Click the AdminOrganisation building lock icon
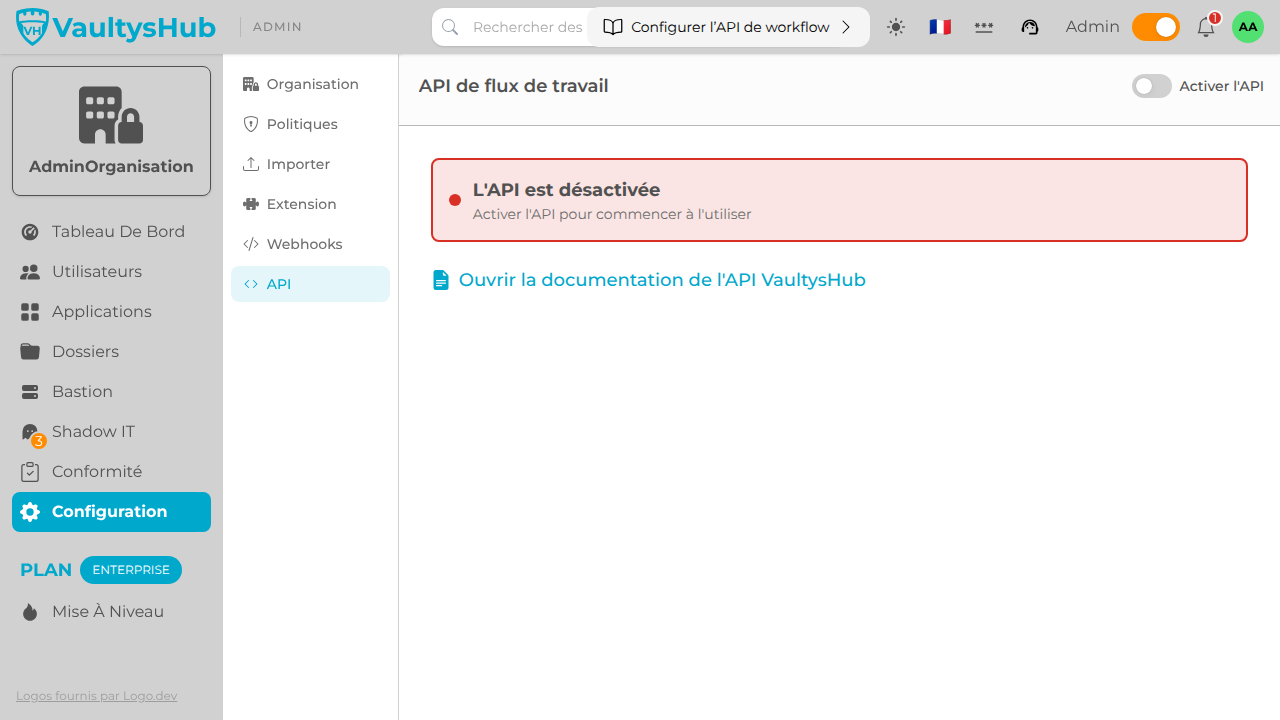Viewport: 1280px width, 720px height. [x=111, y=115]
